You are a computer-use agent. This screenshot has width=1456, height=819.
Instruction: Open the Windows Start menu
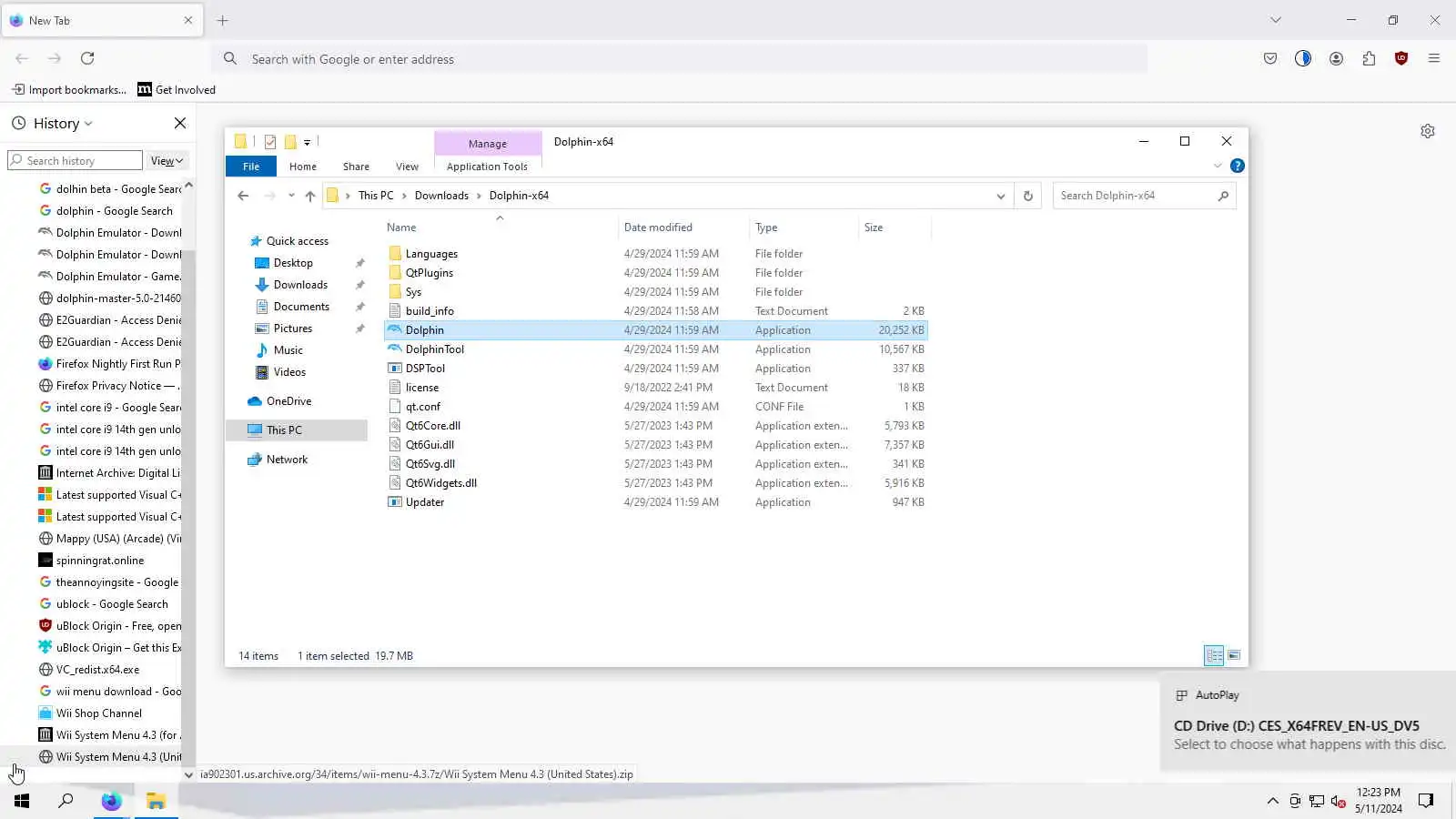click(x=22, y=801)
